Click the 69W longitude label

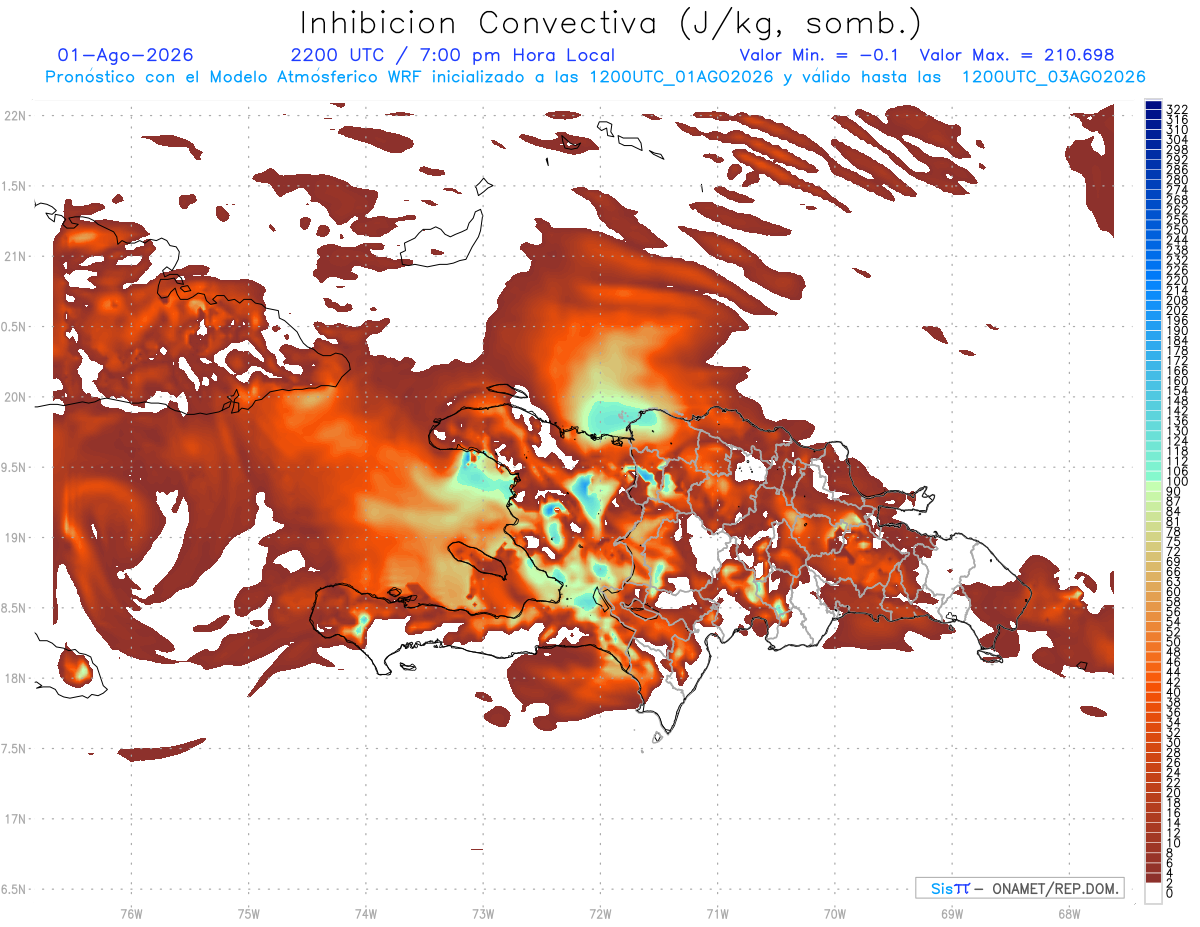point(951,913)
